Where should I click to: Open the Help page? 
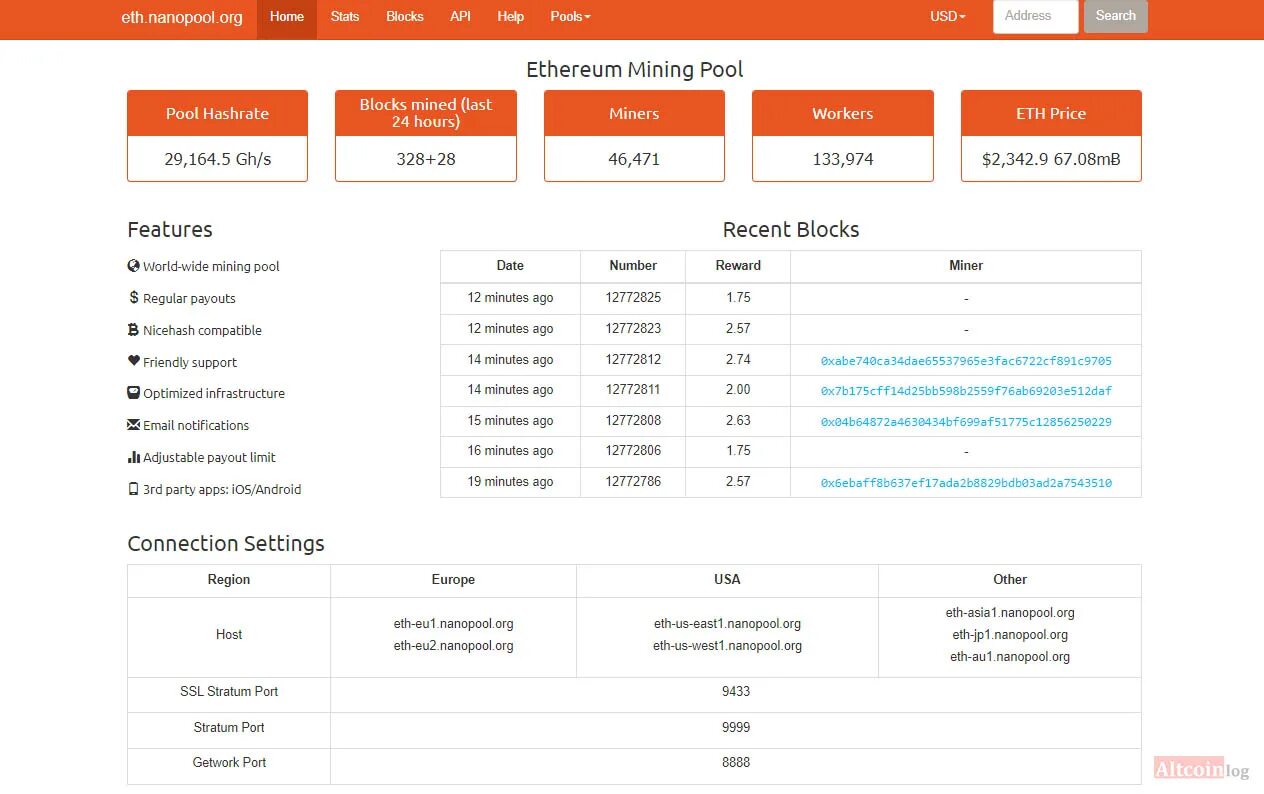(x=510, y=16)
